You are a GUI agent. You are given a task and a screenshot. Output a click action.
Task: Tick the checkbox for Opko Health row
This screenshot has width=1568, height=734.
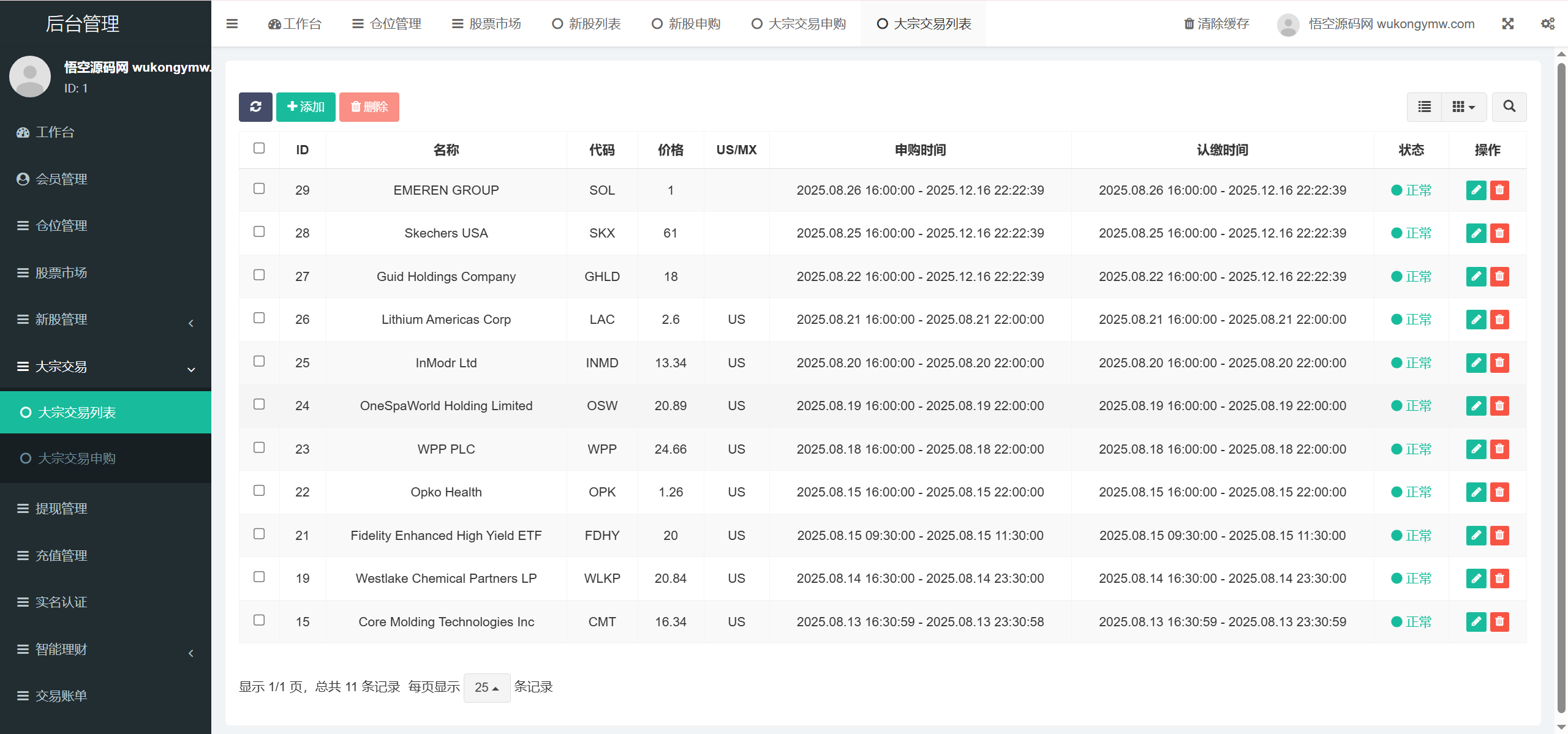point(259,490)
